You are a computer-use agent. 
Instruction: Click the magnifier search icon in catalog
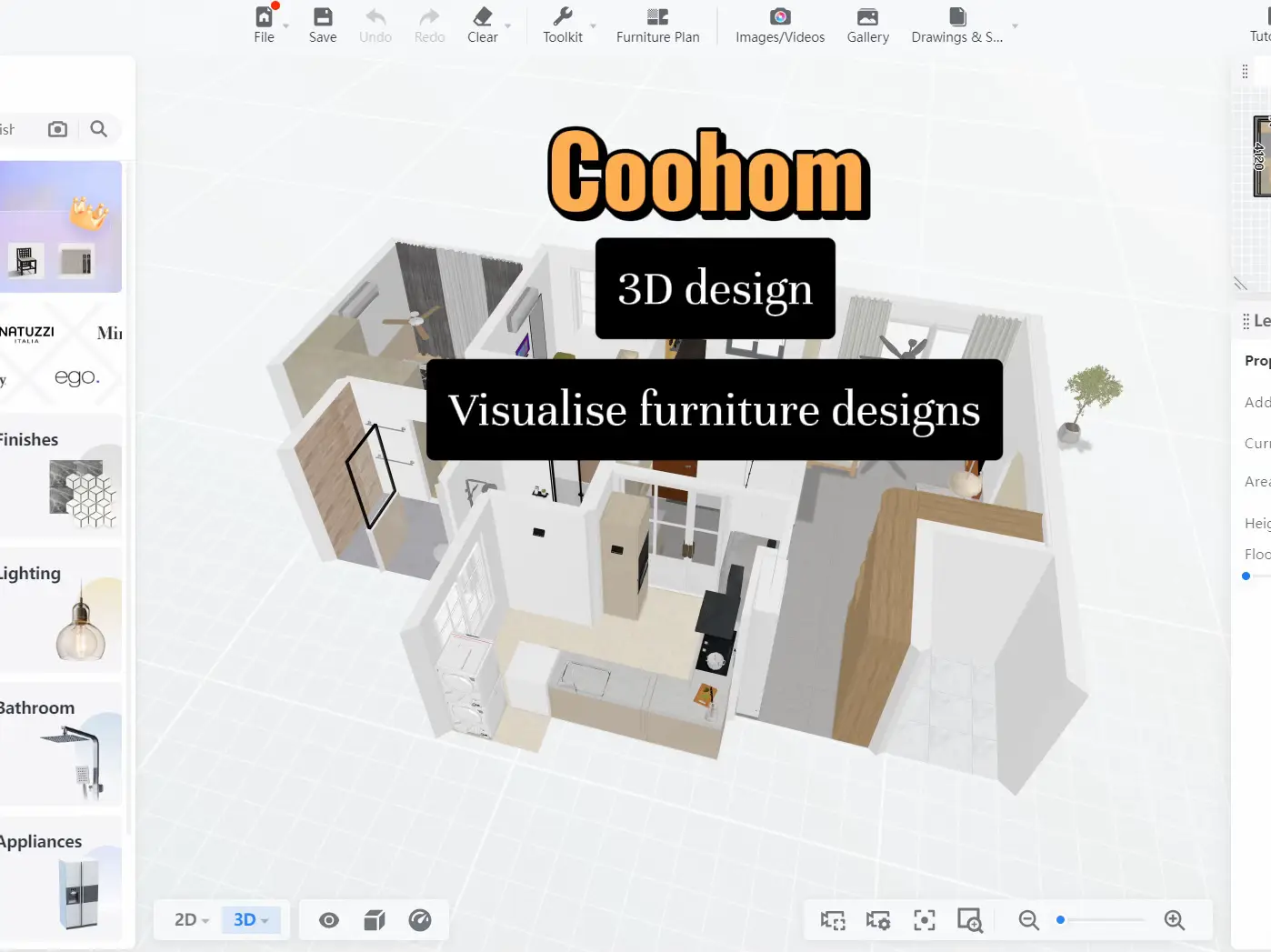coord(99,129)
